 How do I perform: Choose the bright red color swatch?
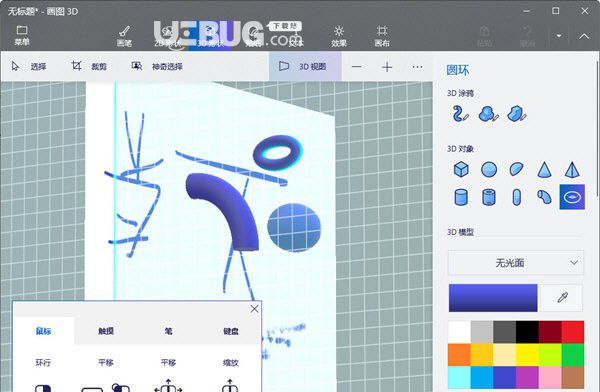(573, 332)
